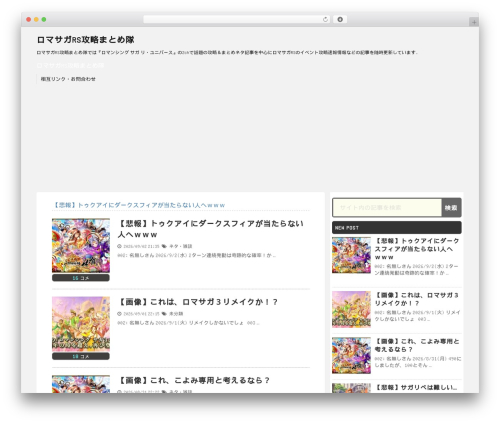Viewport: 500px width, 423px height.
Task: Open main article 【悲報】トゥクアイにダークスフィアが当たらない人へｗｗｗ
Action: (210, 229)
